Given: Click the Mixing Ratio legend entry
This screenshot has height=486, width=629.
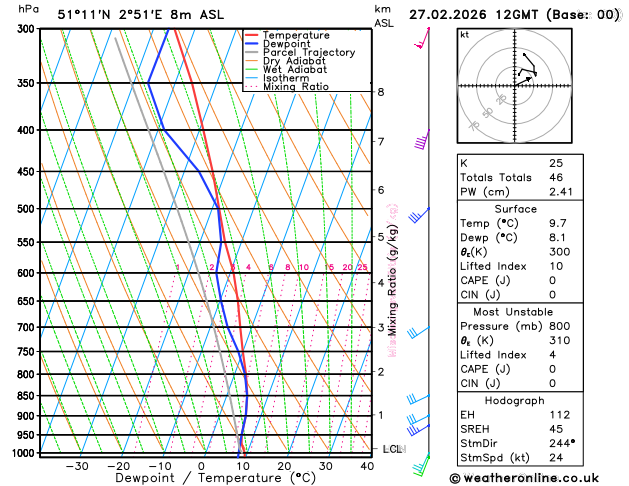Looking at the screenshot, I should (x=287, y=87).
